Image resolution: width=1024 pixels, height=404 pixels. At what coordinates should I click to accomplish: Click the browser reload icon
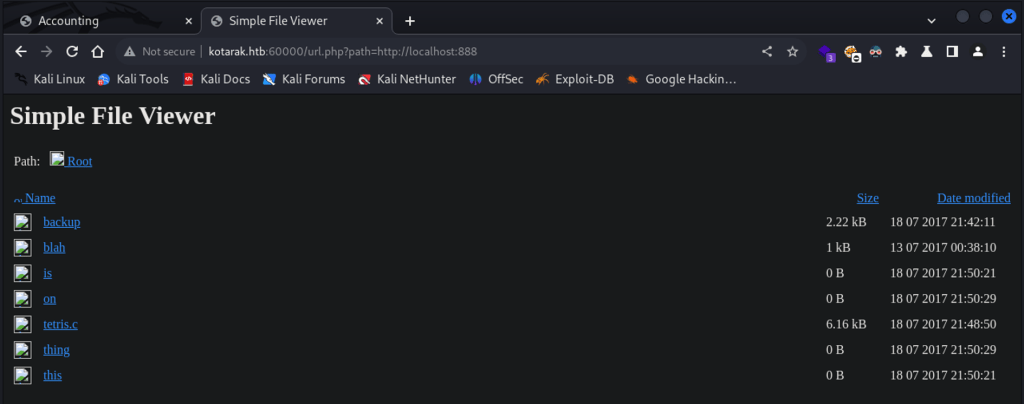pos(72,51)
